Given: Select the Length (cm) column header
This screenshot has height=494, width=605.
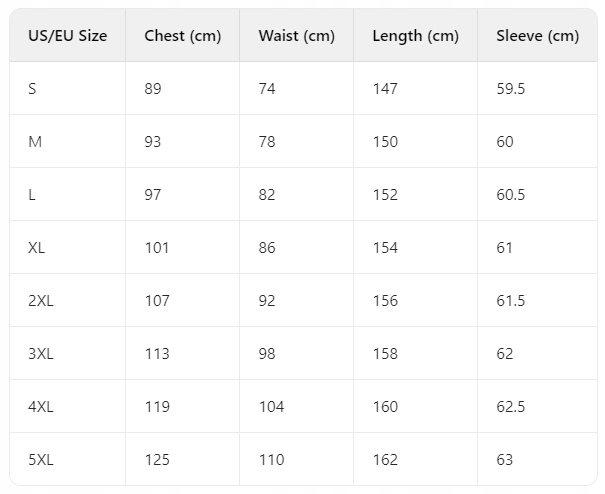Looking at the screenshot, I should tap(415, 36).
